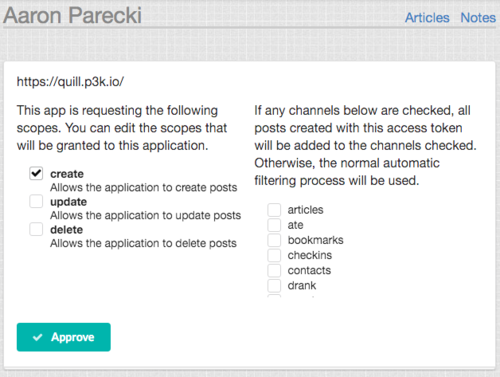Go to Aaron Parecki site title
Image resolution: width=500 pixels, height=377 pixels.
[x=72, y=15]
